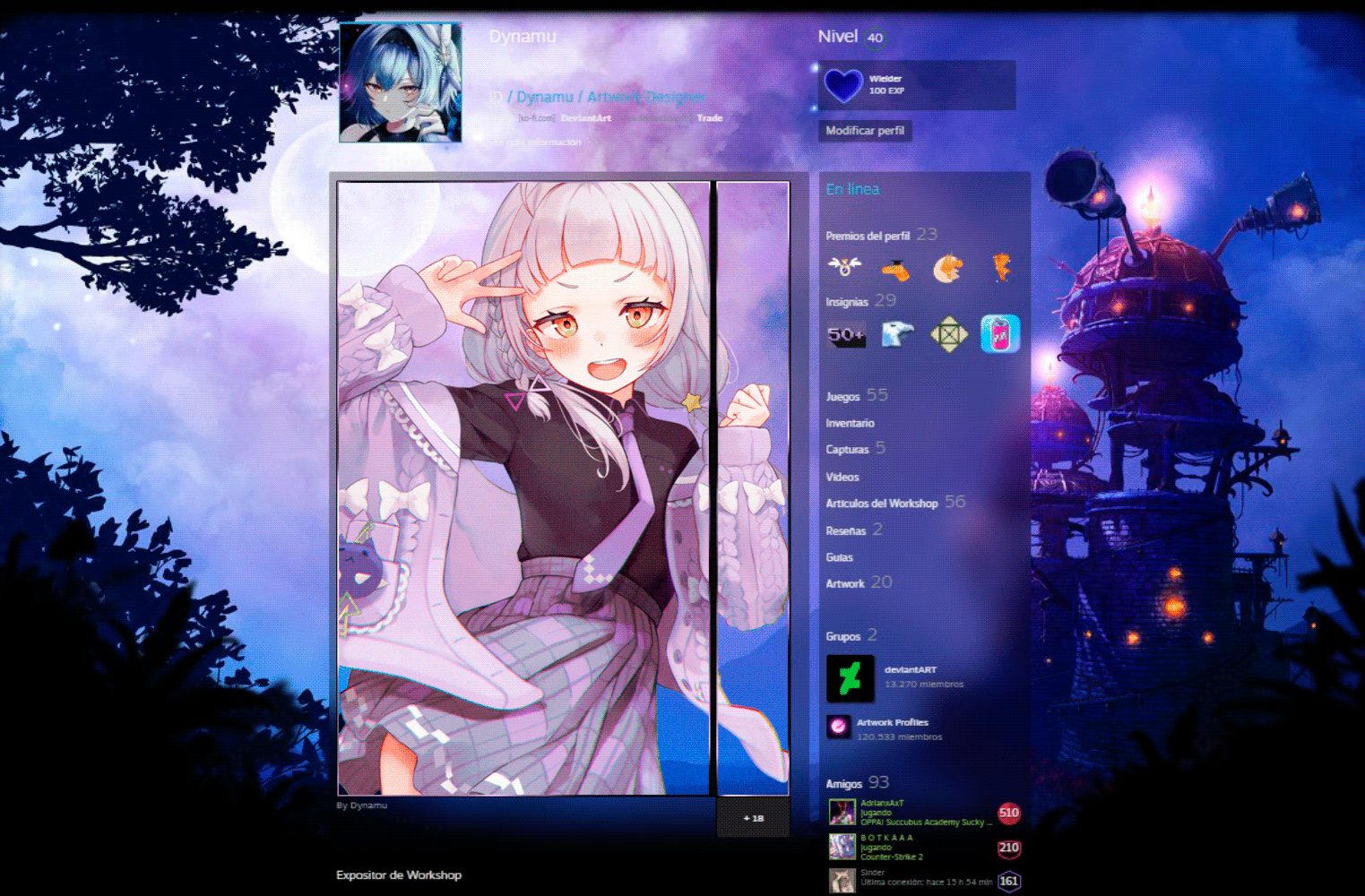Image resolution: width=1365 pixels, height=896 pixels.
Task: Open the Premios del perfil section
Action: tap(868, 236)
